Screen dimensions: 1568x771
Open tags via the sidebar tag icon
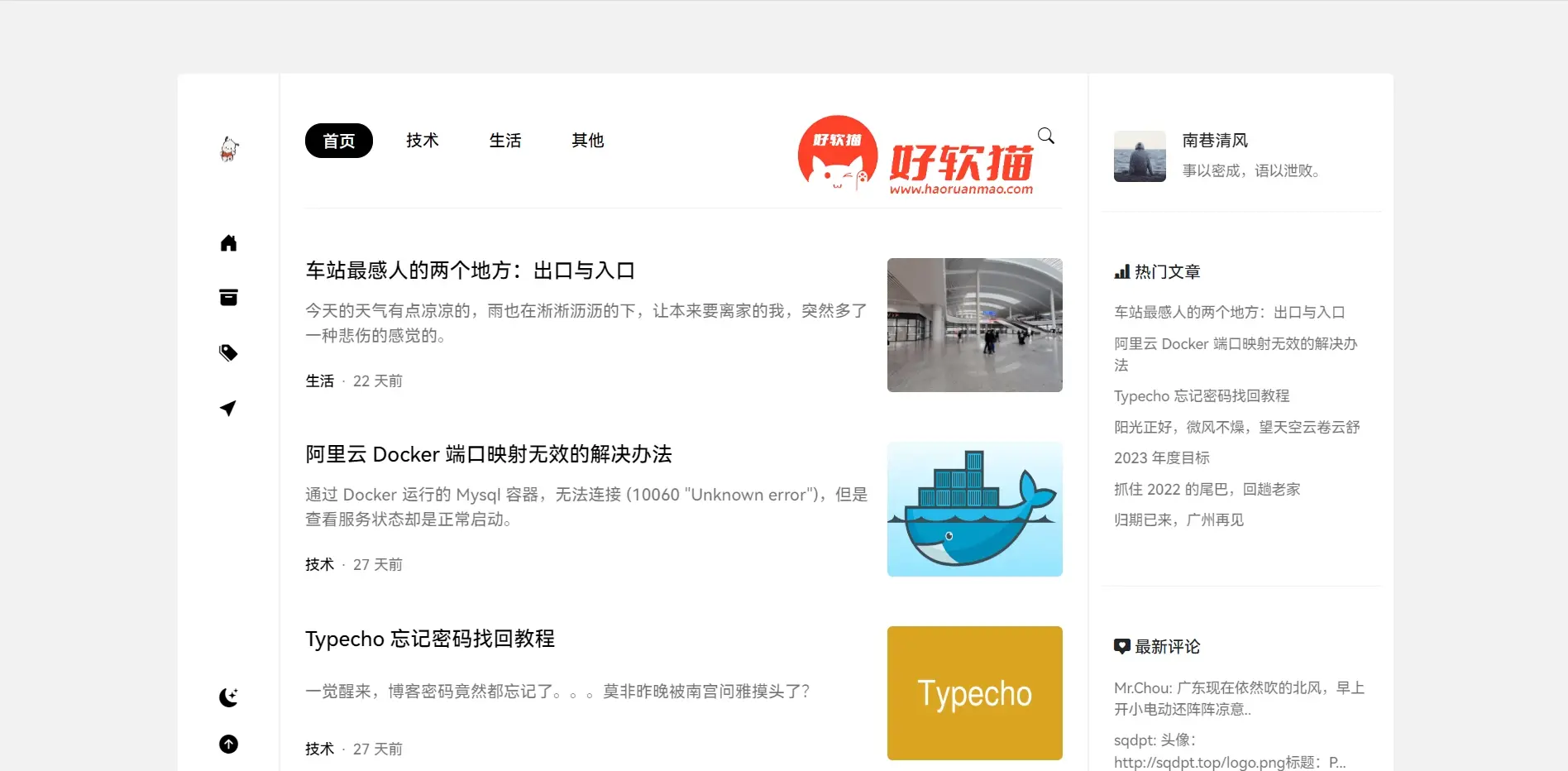228,353
